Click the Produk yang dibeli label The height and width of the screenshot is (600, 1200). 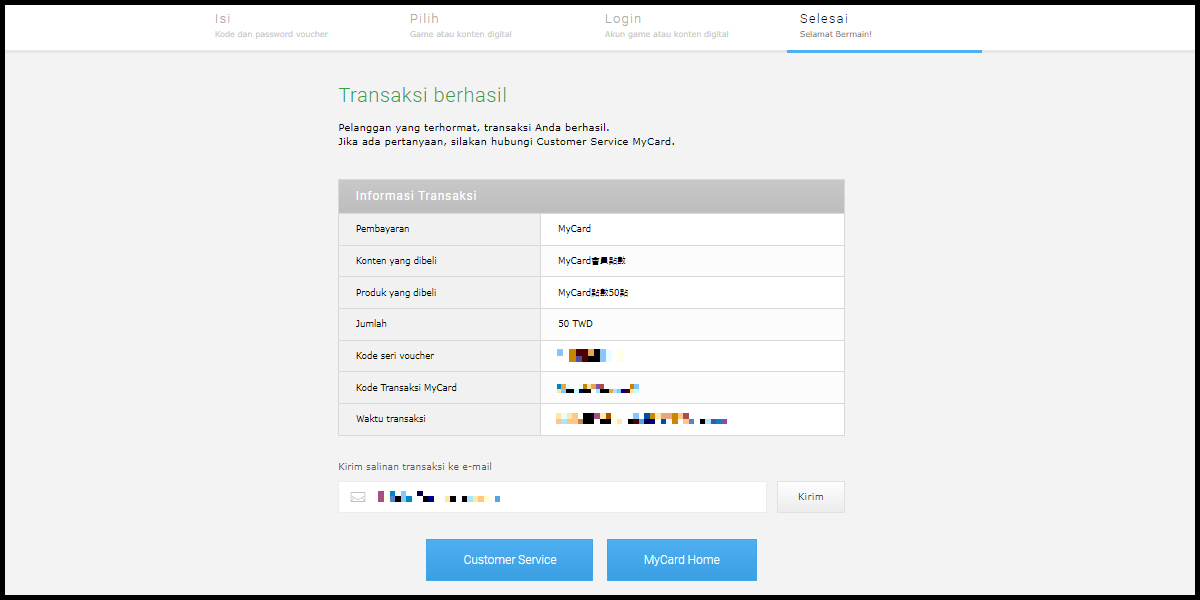(396, 293)
